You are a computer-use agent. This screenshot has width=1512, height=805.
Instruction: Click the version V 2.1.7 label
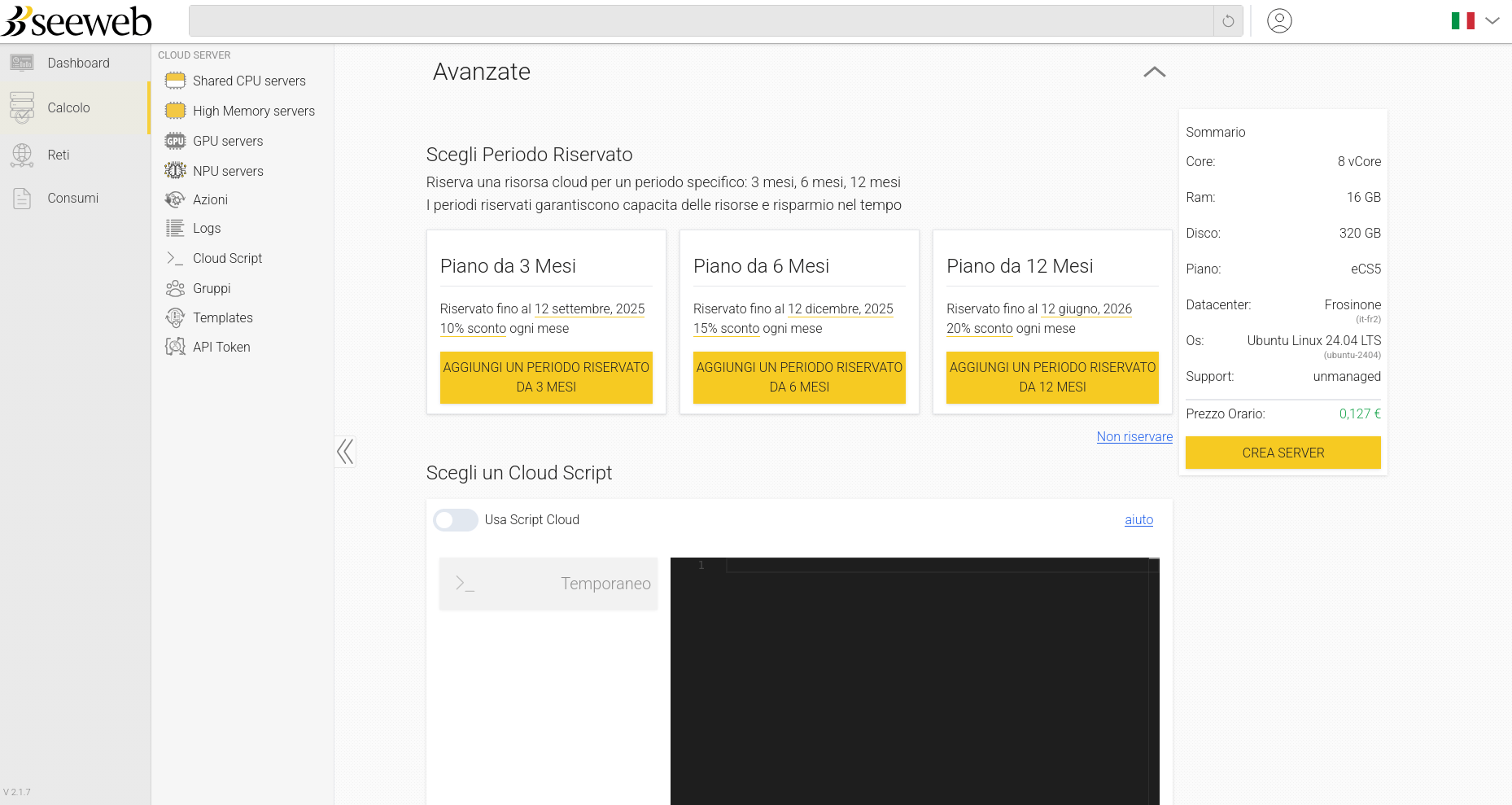[17, 792]
